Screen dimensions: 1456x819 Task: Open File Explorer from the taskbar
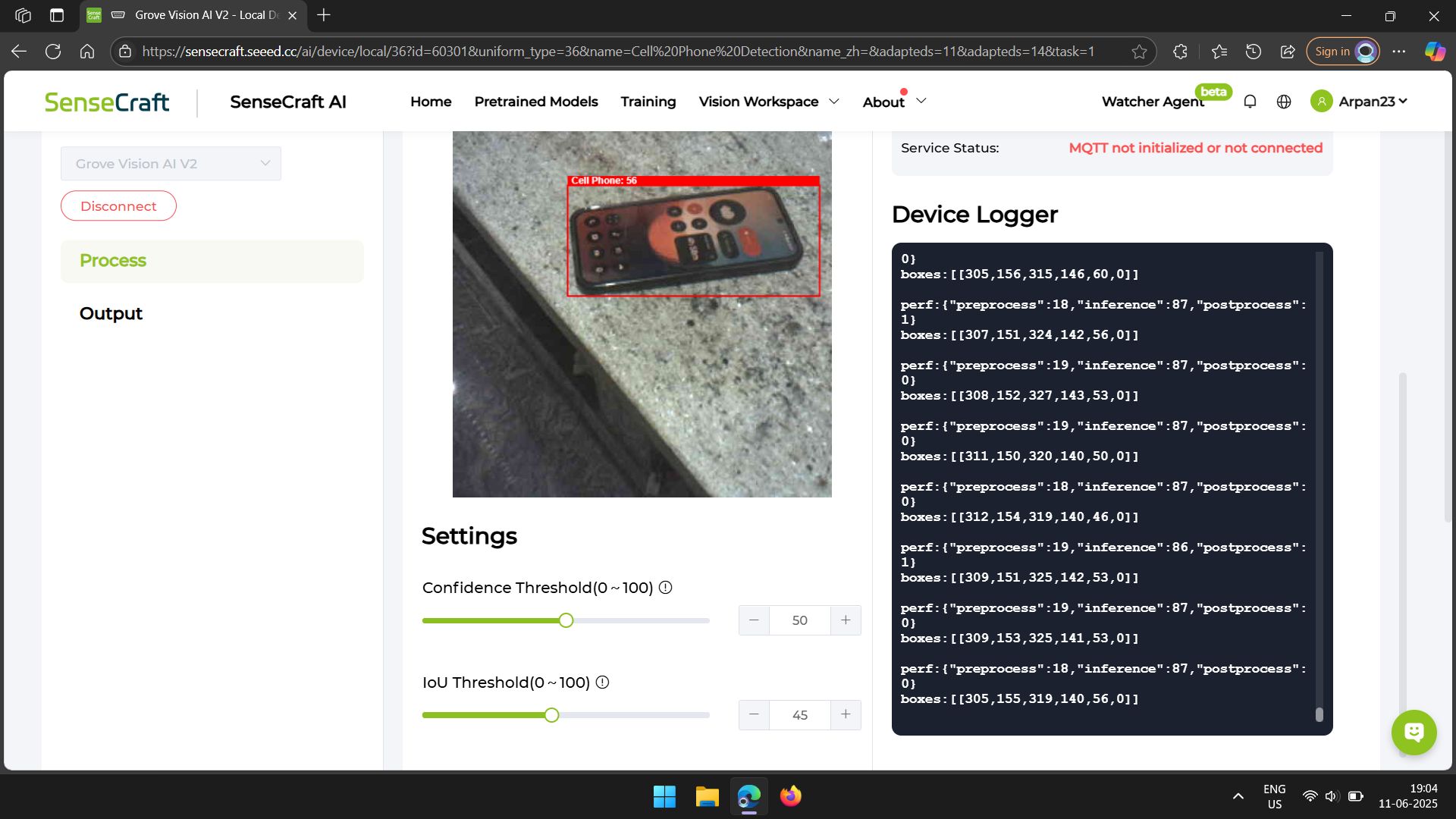point(707,796)
